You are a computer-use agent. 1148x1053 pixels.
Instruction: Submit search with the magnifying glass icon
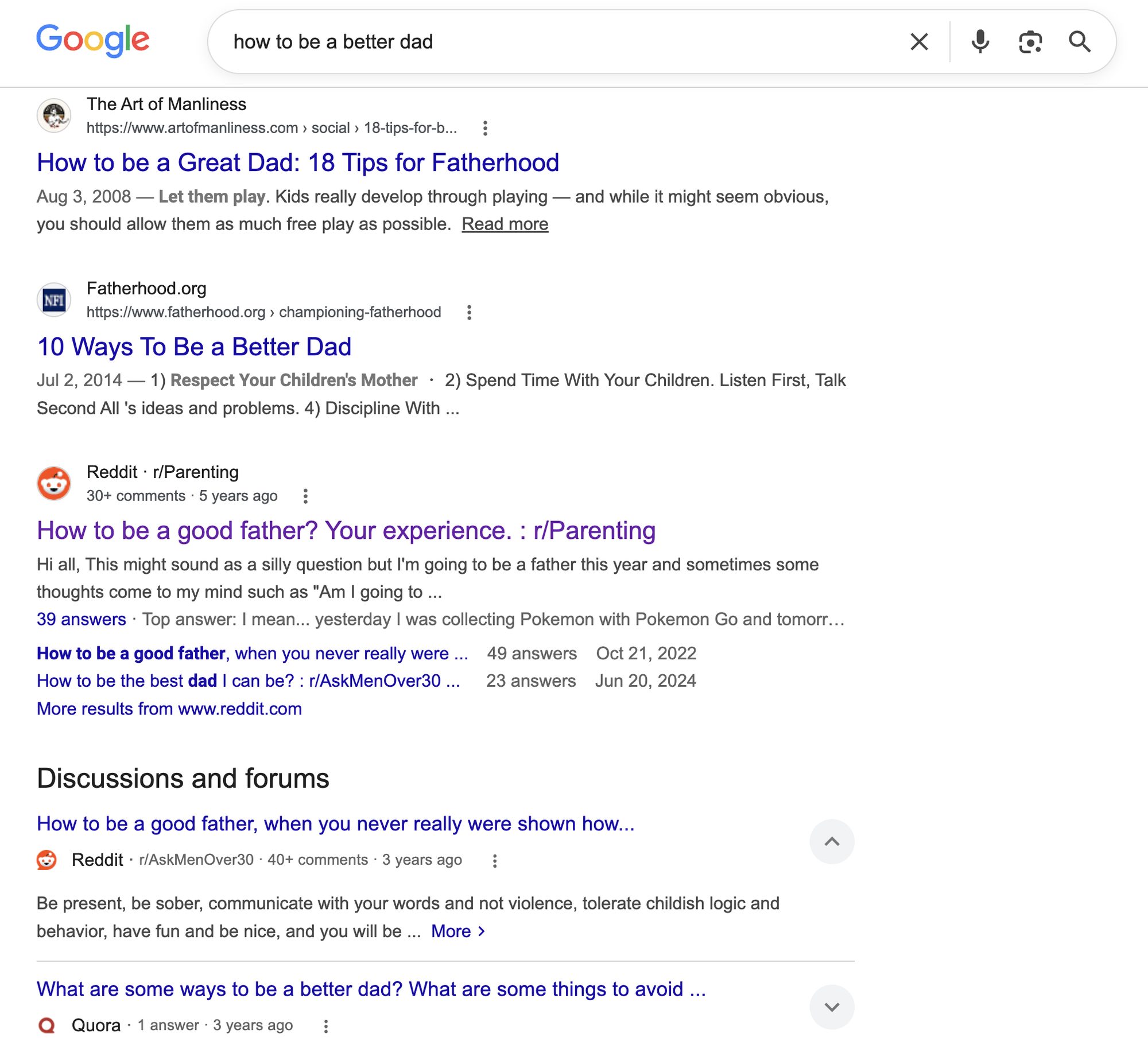click(x=1079, y=41)
